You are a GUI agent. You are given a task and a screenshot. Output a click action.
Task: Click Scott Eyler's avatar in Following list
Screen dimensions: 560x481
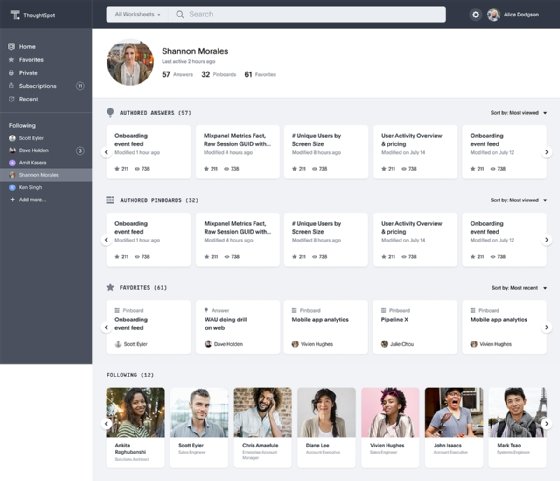click(x=12, y=138)
